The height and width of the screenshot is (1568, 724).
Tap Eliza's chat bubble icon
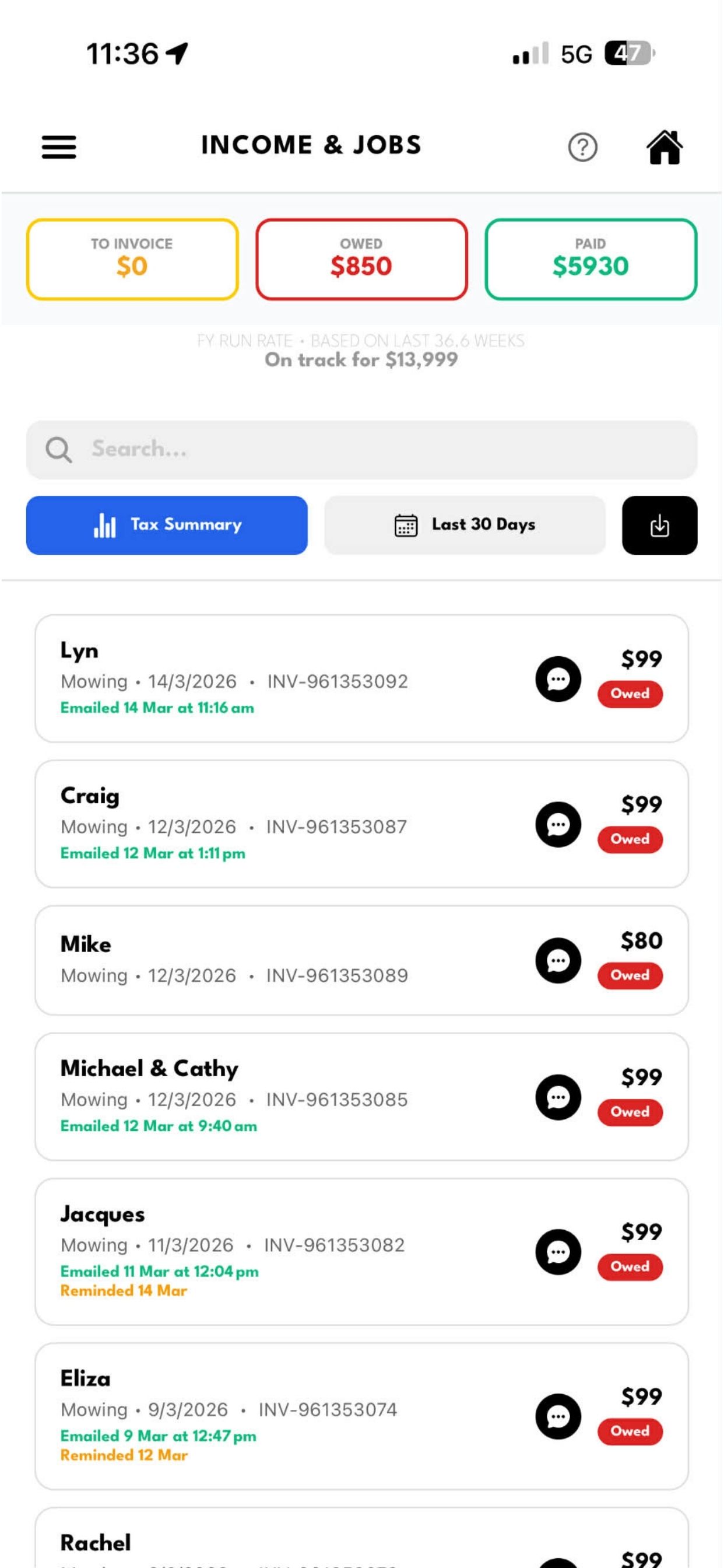tap(558, 1416)
